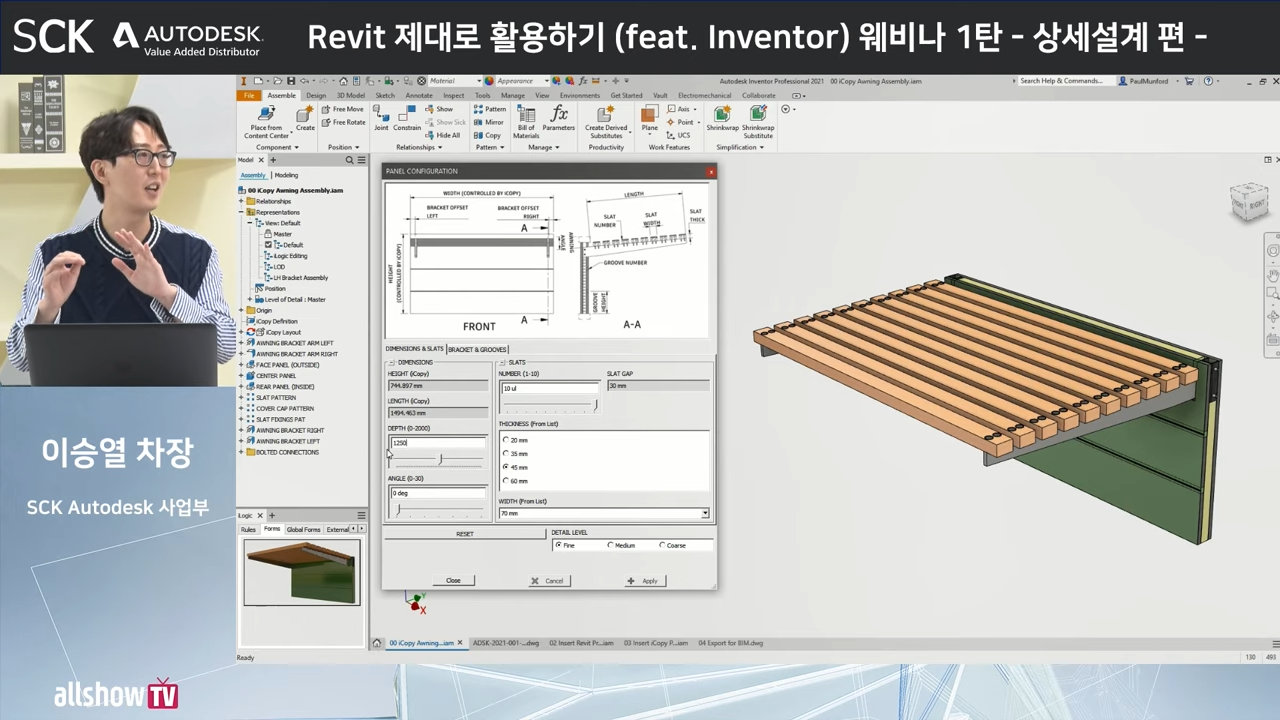Click the Free Move tool
Viewport: 1280px width, 720px height.
click(342, 109)
